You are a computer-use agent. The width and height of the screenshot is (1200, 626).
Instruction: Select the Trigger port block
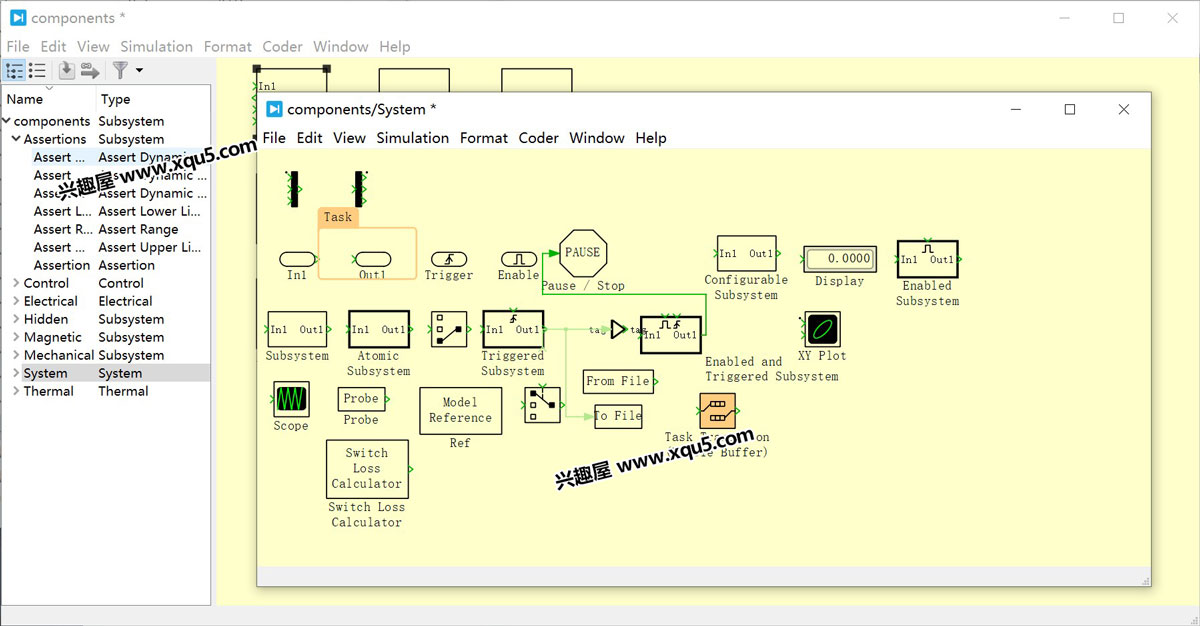pyautogui.click(x=448, y=259)
